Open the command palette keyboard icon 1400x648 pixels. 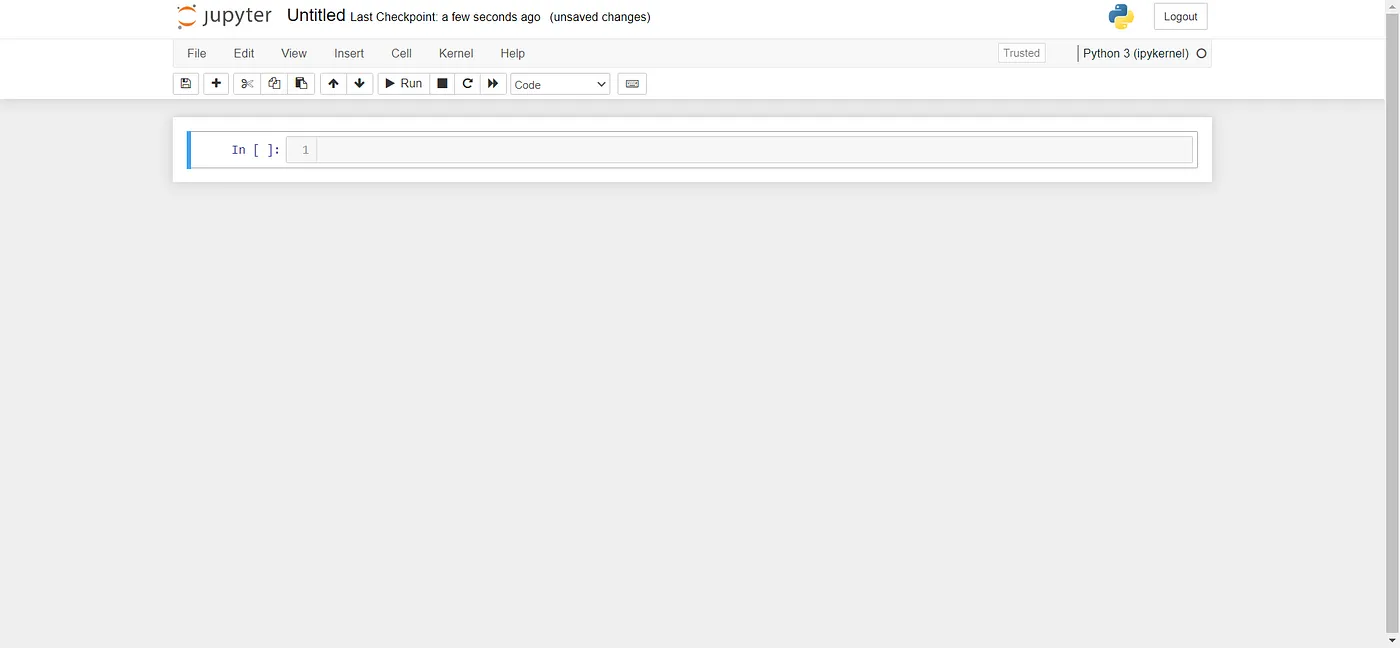(632, 84)
